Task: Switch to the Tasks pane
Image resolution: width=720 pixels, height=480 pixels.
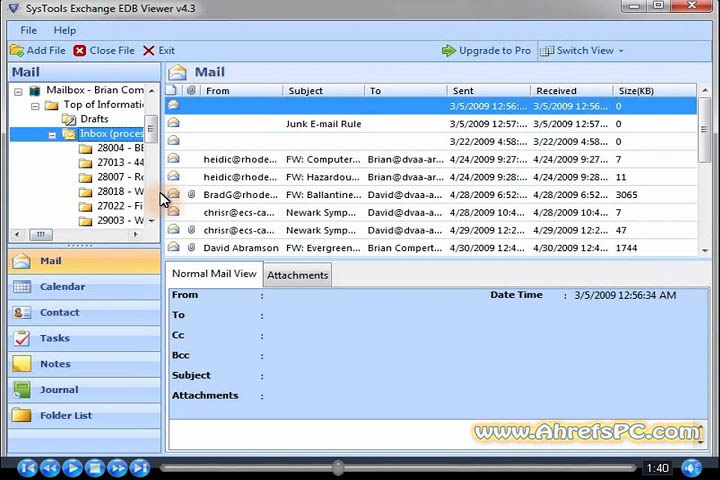Action: 84,338
